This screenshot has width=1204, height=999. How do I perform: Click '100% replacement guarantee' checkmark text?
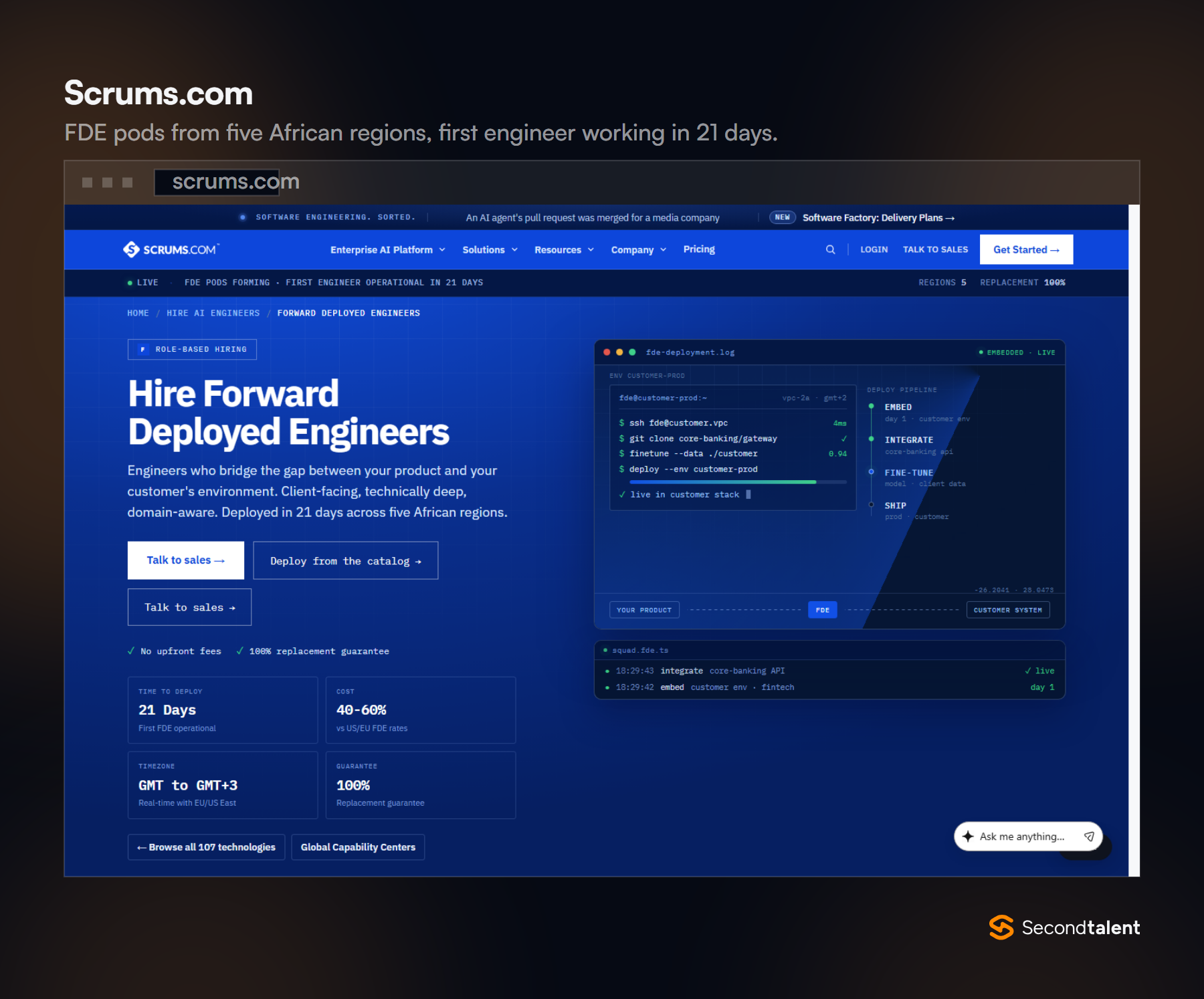click(312, 651)
